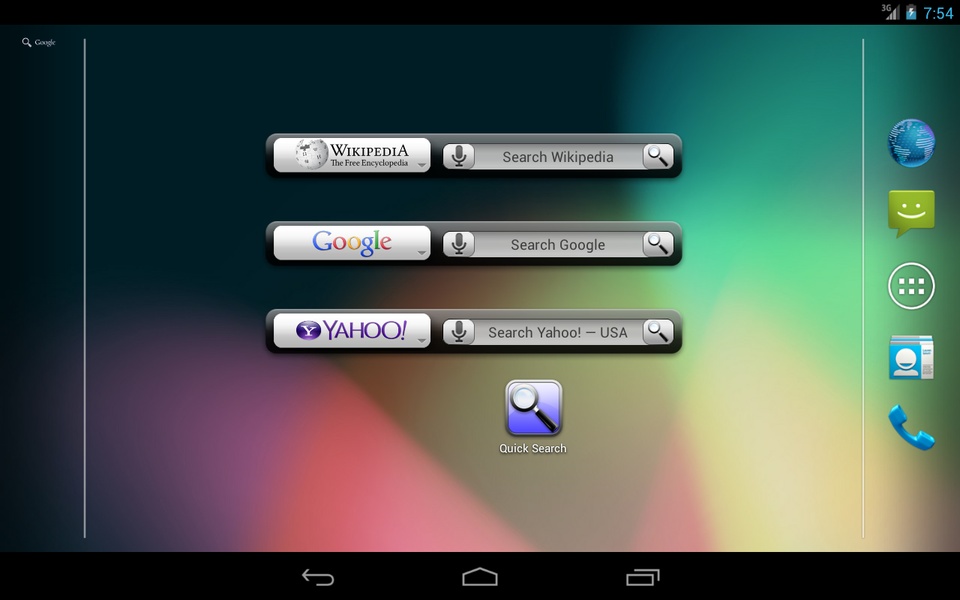
Task: Tap the battery charging status icon
Action: pyautogui.click(x=911, y=12)
